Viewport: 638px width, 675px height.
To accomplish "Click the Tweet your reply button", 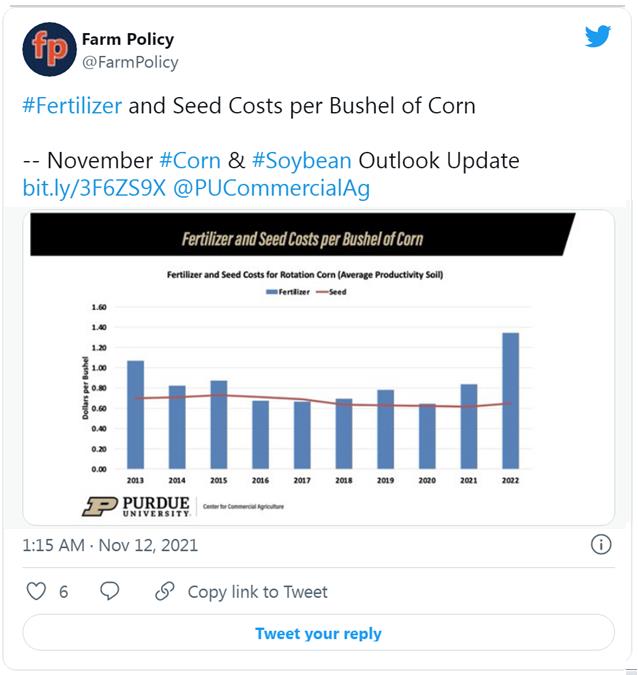I will coord(319,633).
